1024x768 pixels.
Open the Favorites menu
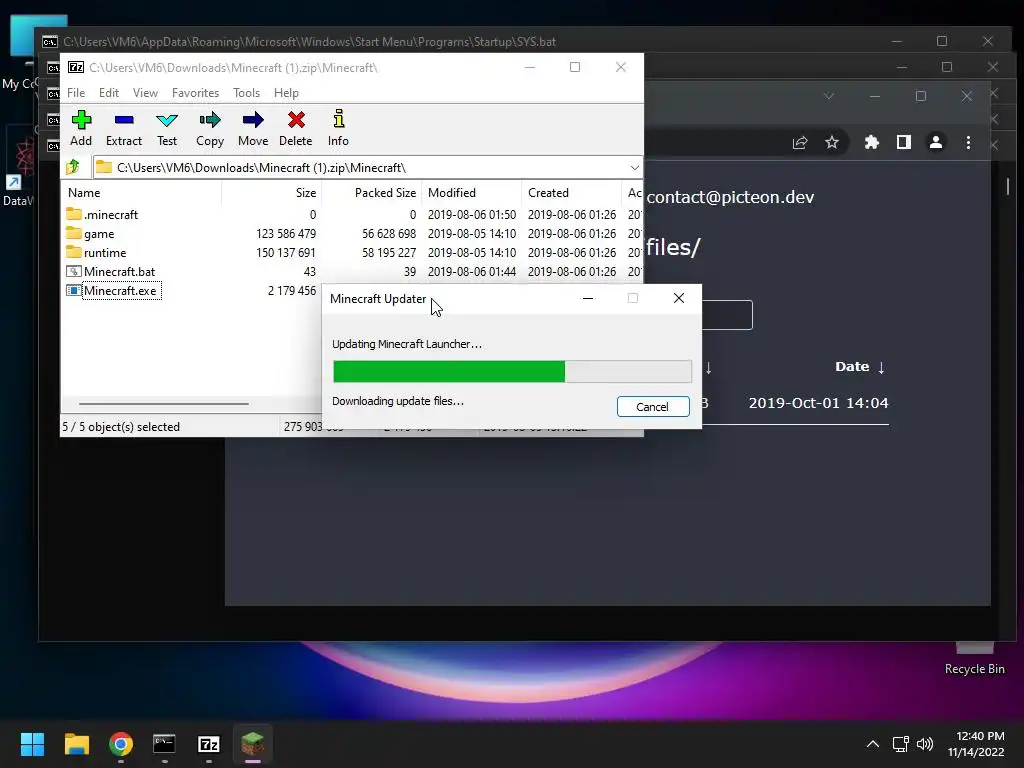pos(195,93)
